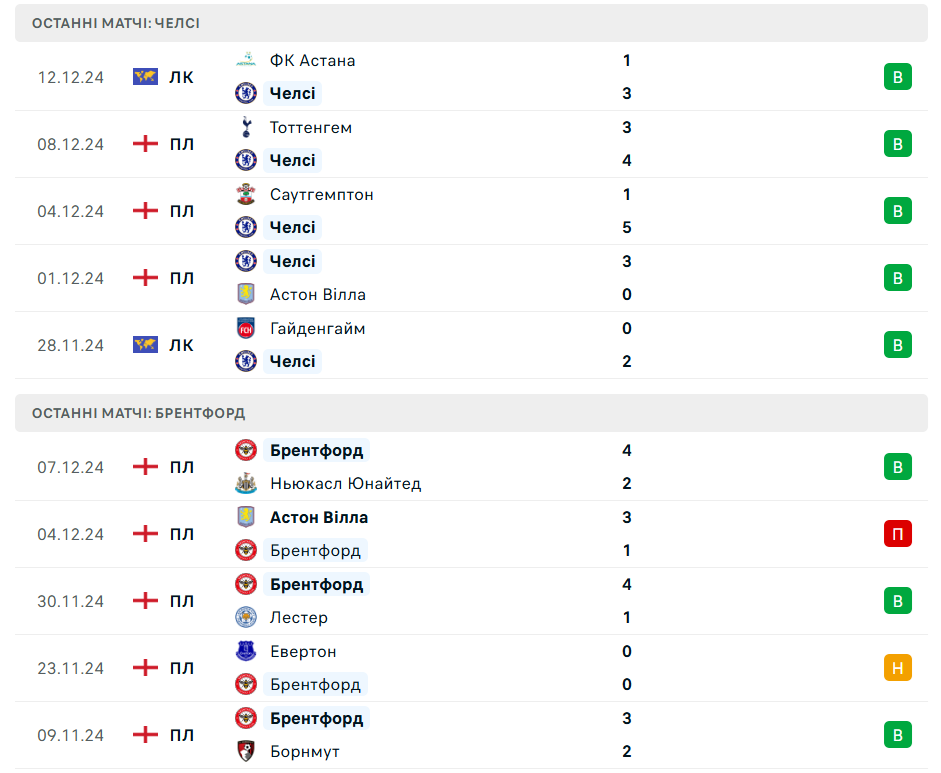Click the section header 'Останні матчі: Челсі'
This screenshot has width=941, height=773.
coord(115,23)
